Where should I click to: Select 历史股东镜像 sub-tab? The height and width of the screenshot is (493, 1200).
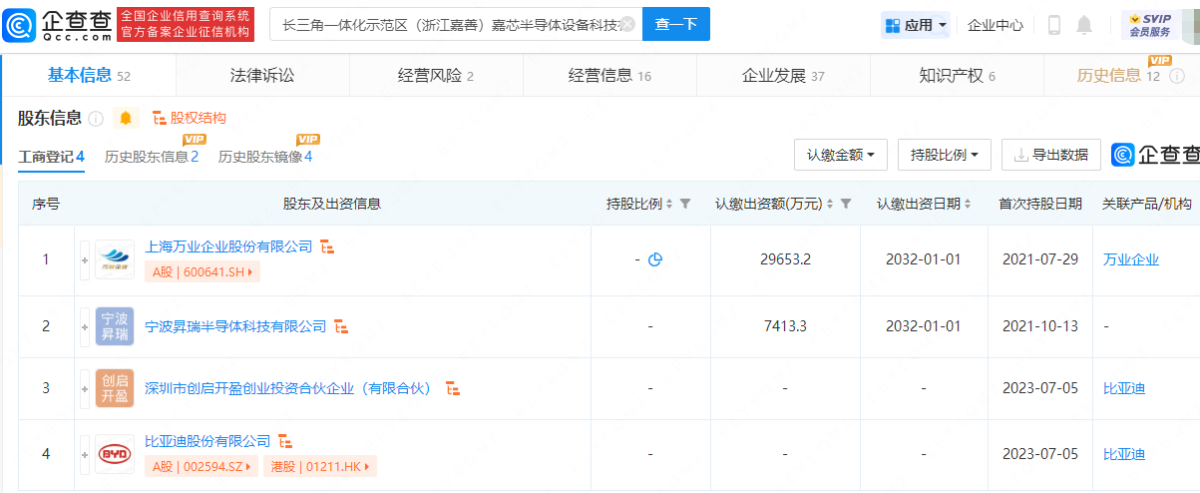pos(265,157)
